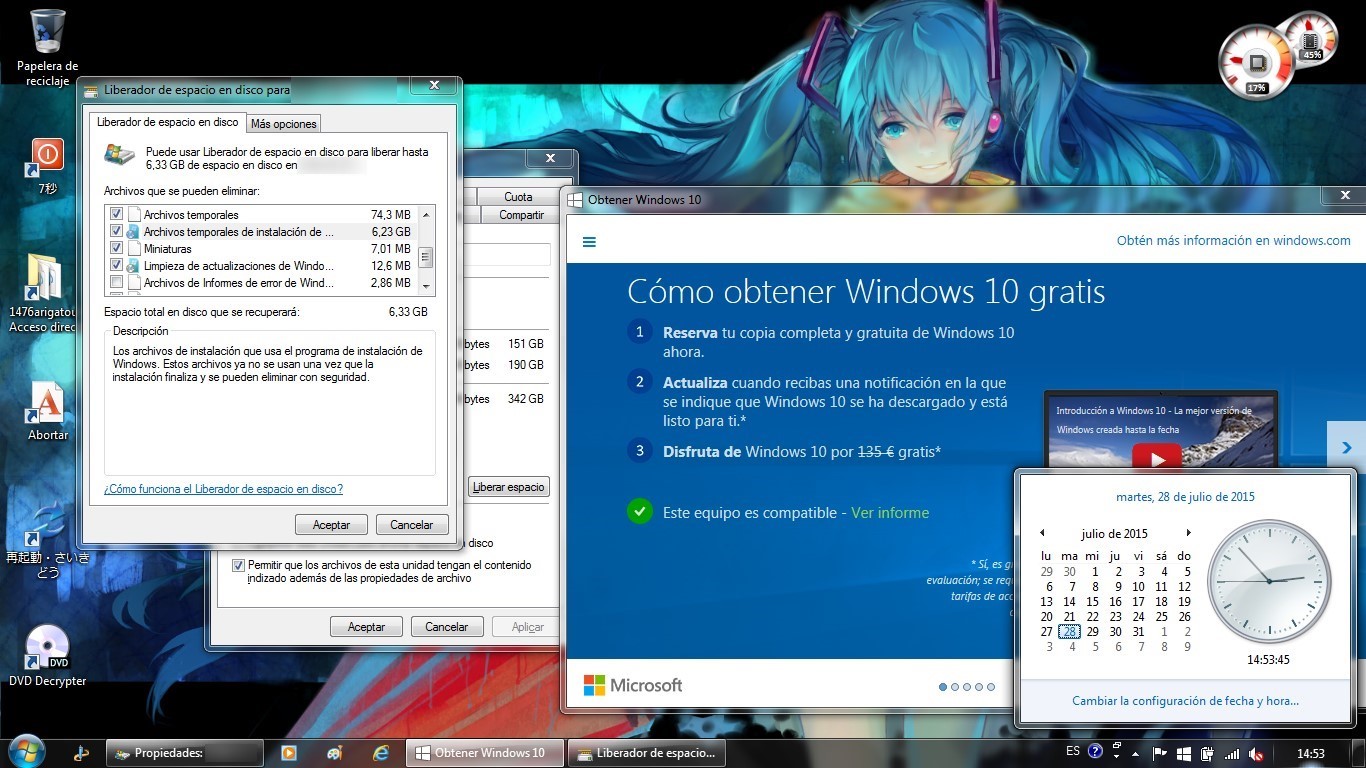Click the taskbar clock showing 14:53

point(1310,753)
